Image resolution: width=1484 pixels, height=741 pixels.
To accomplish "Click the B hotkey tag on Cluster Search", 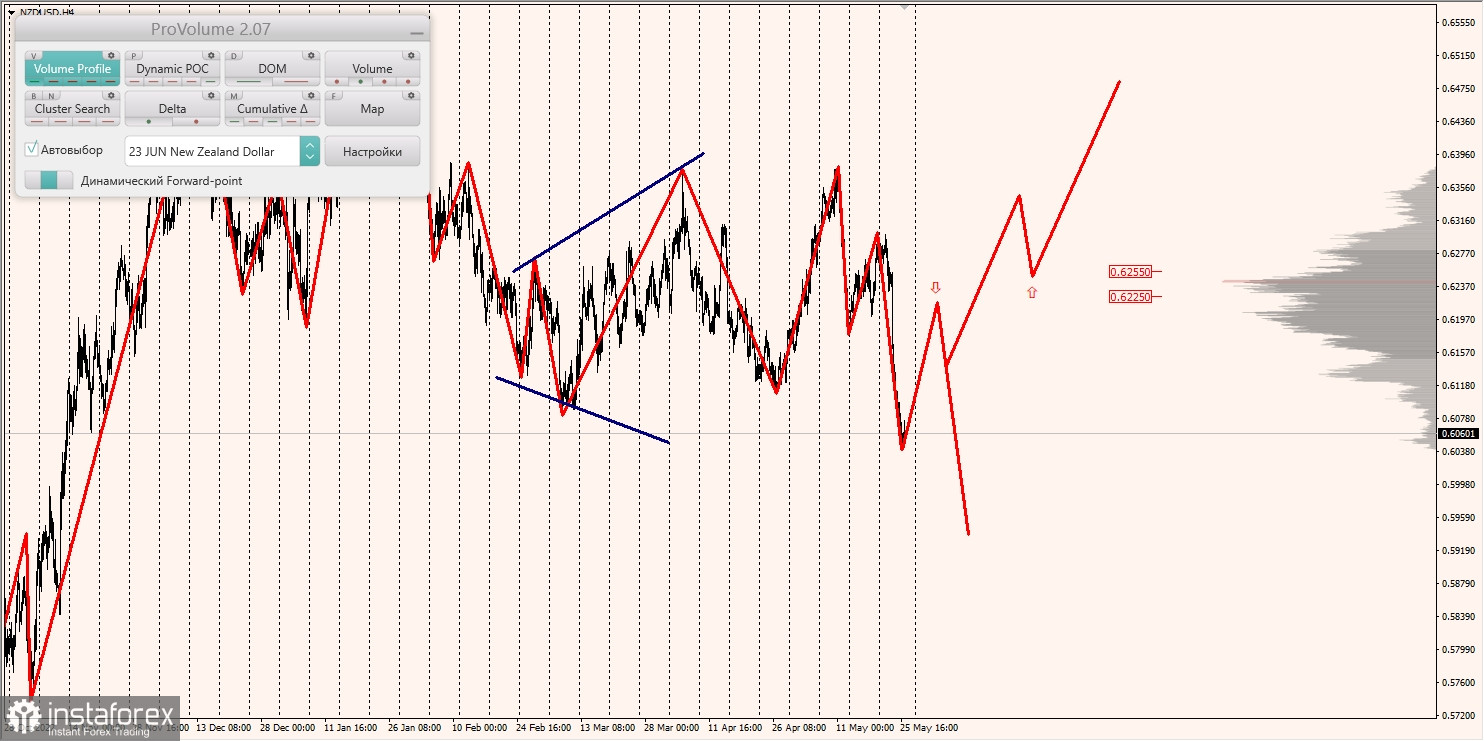I will 35,96.
